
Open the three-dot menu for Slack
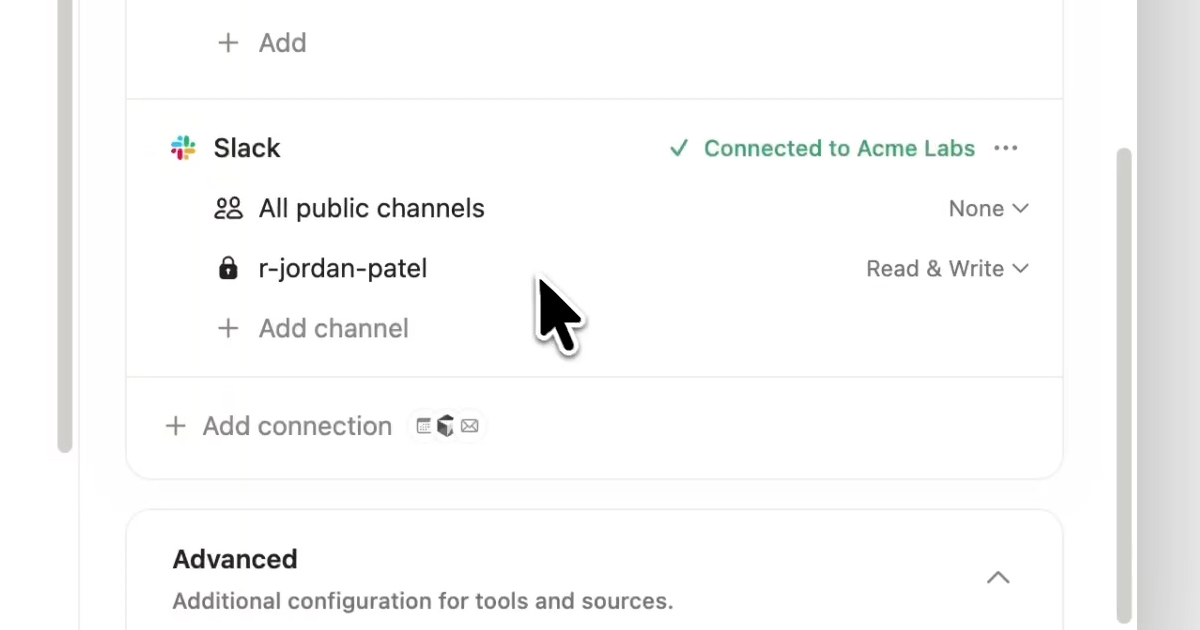(1005, 148)
